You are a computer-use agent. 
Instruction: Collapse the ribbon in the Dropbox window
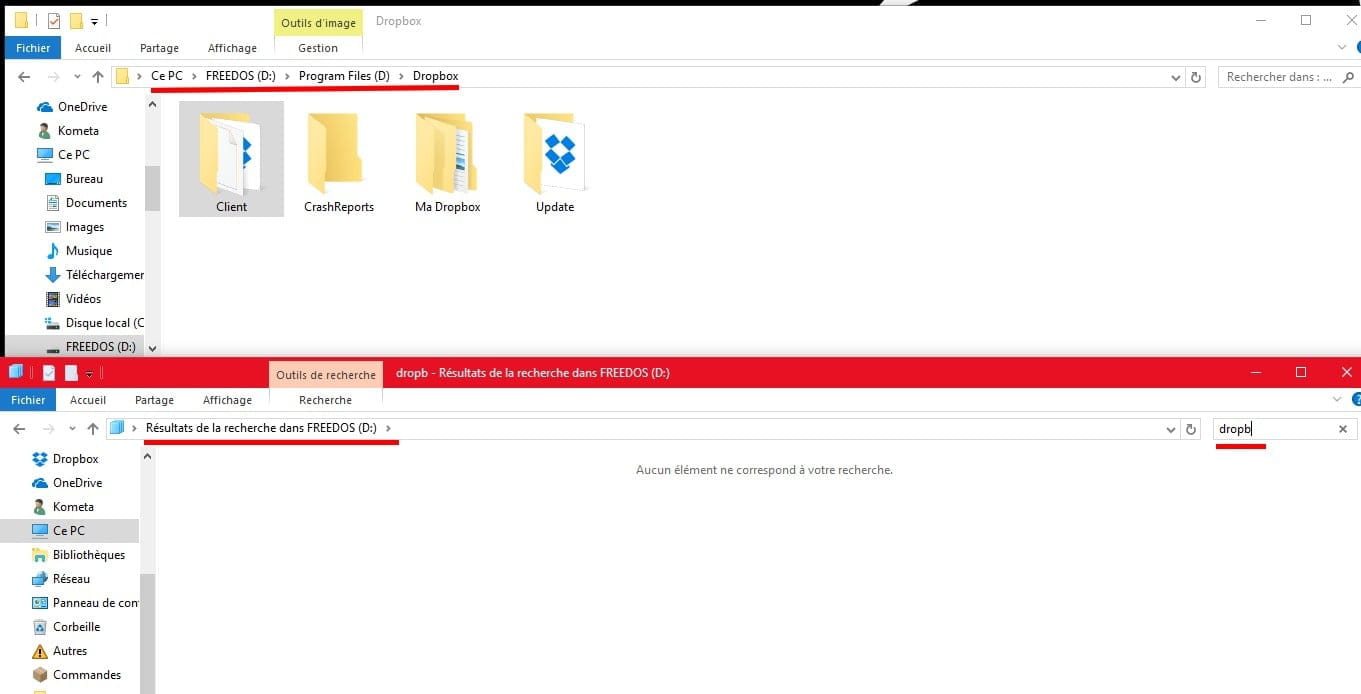tap(1342, 48)
